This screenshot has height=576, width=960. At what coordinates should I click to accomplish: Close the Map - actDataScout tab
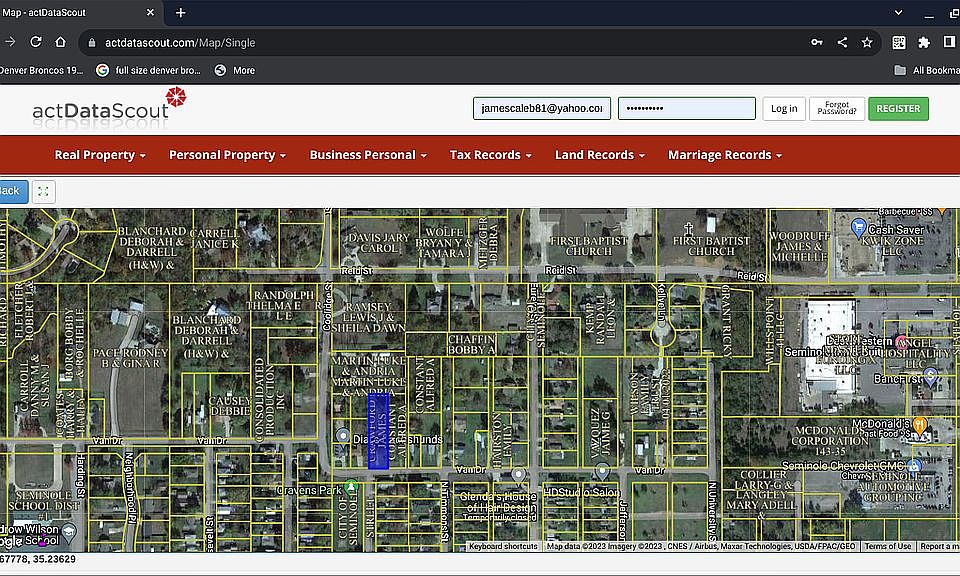[x=150, y=12]
